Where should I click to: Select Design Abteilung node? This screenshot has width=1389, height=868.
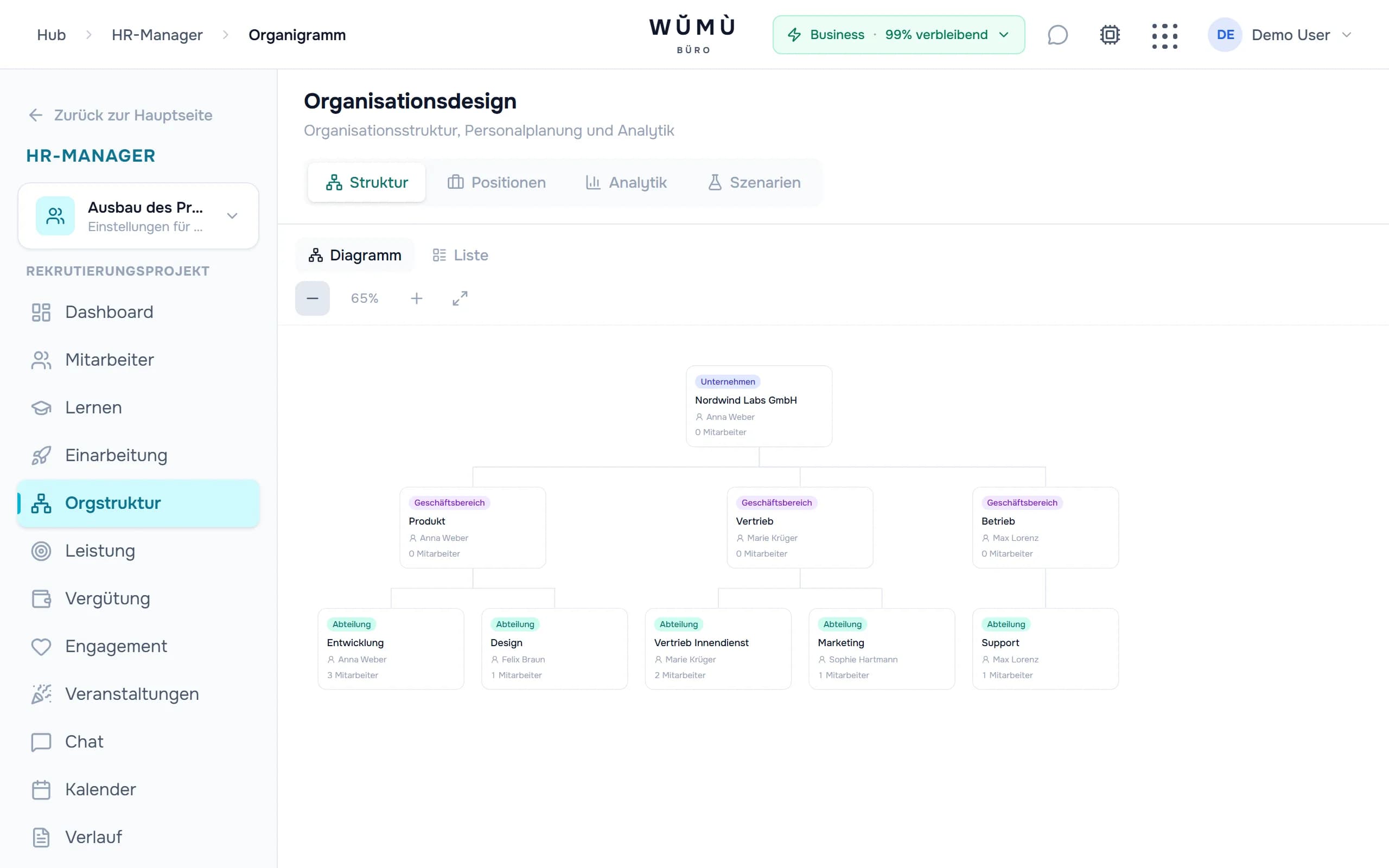(x=555, y=649)
